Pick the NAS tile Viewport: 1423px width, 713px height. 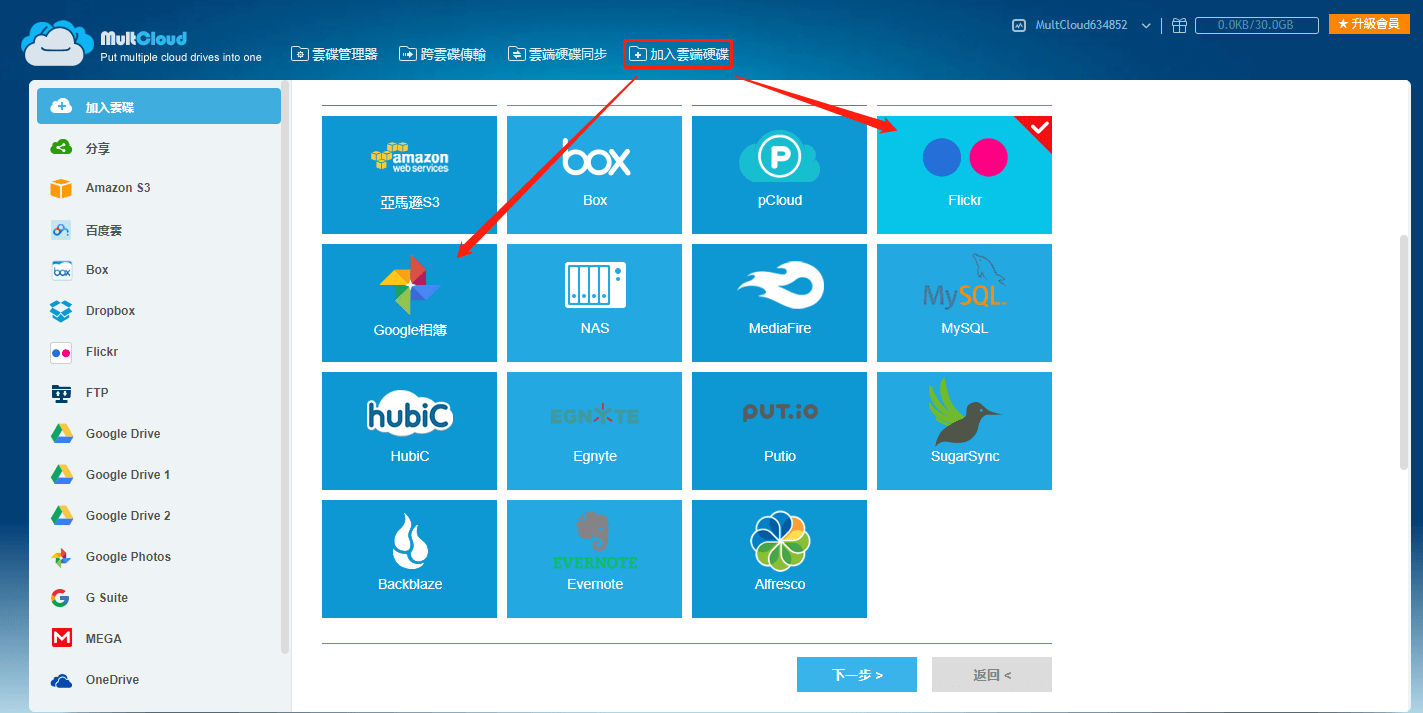pos(594,303)
